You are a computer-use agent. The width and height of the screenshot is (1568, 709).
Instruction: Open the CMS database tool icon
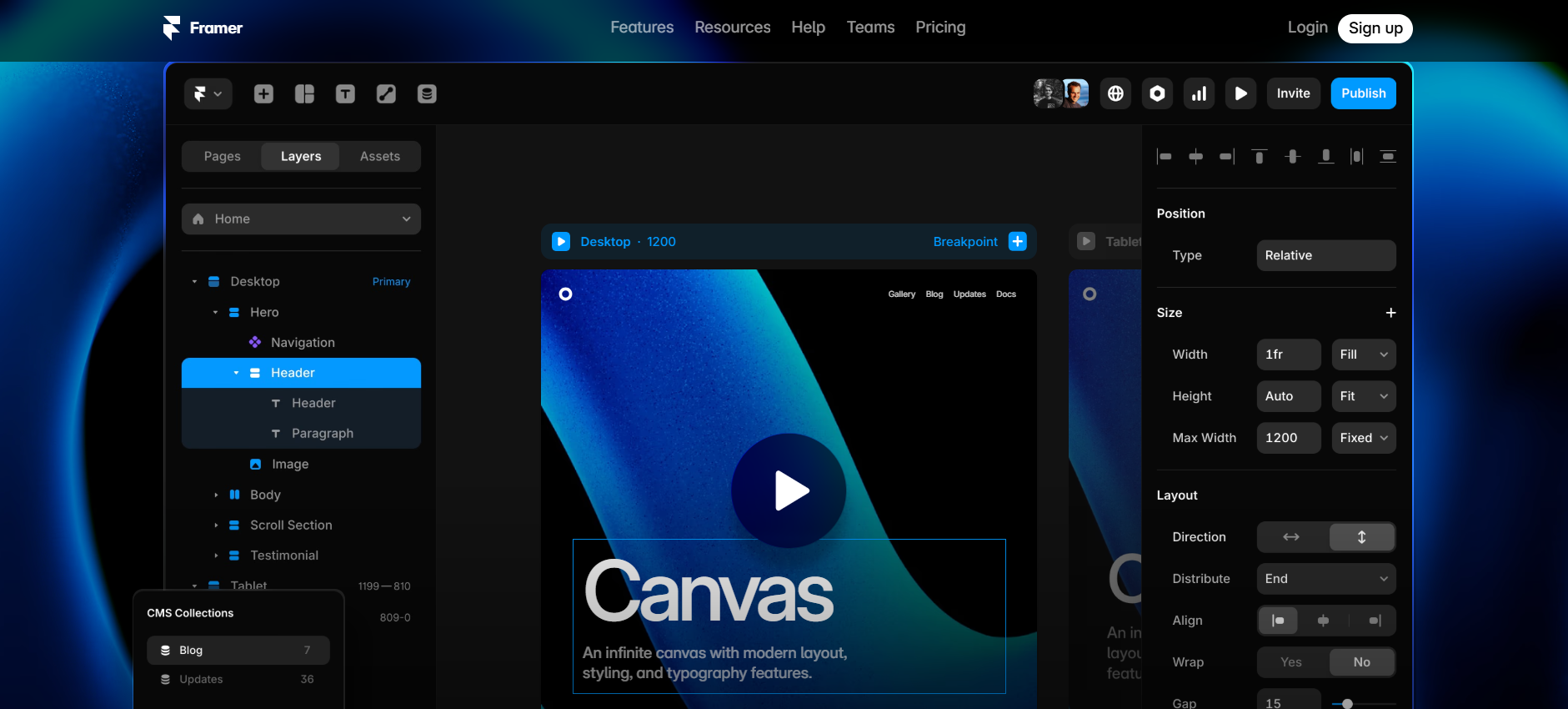tap(427, 94)
